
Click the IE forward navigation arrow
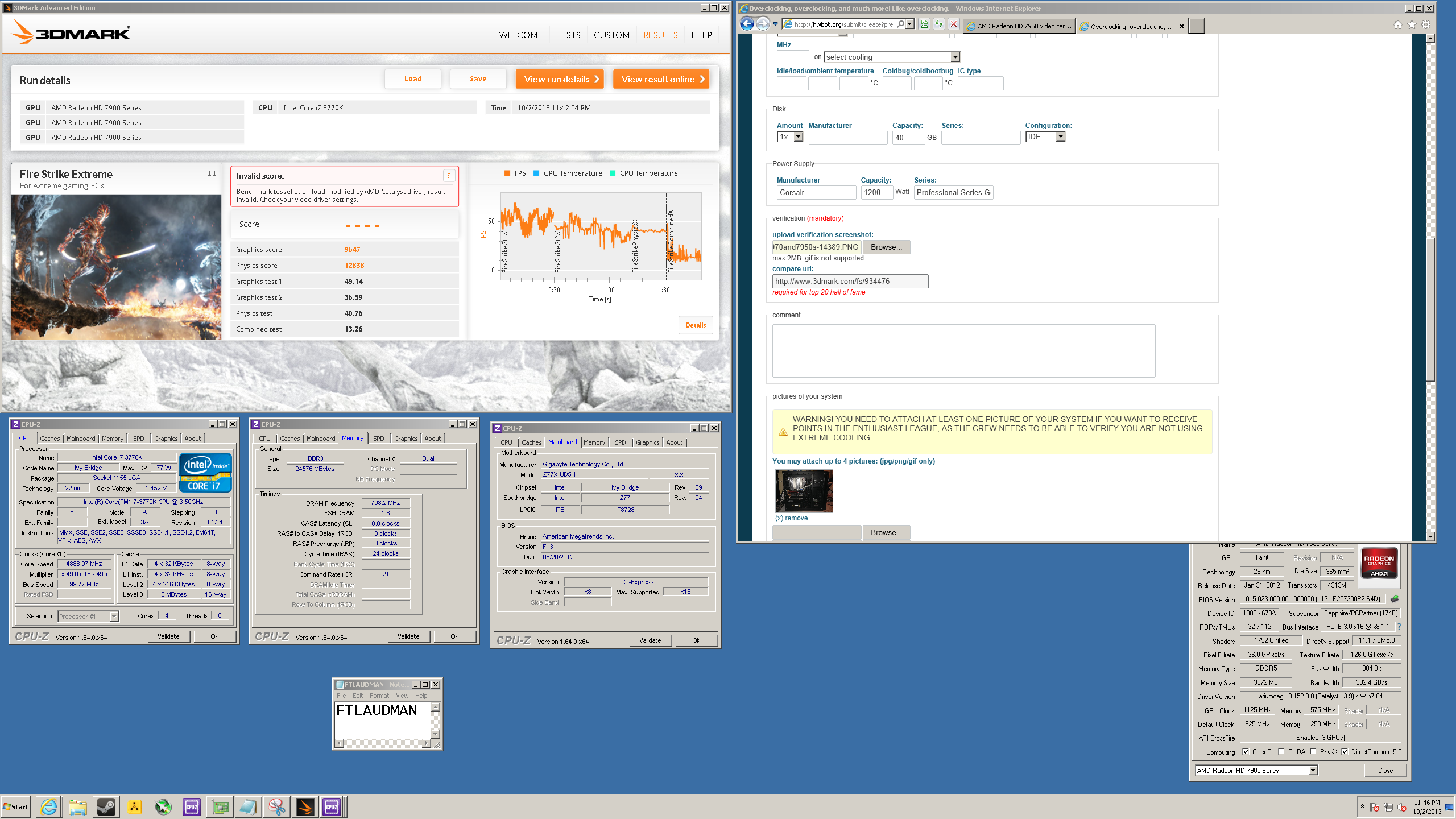click(763, 24)
